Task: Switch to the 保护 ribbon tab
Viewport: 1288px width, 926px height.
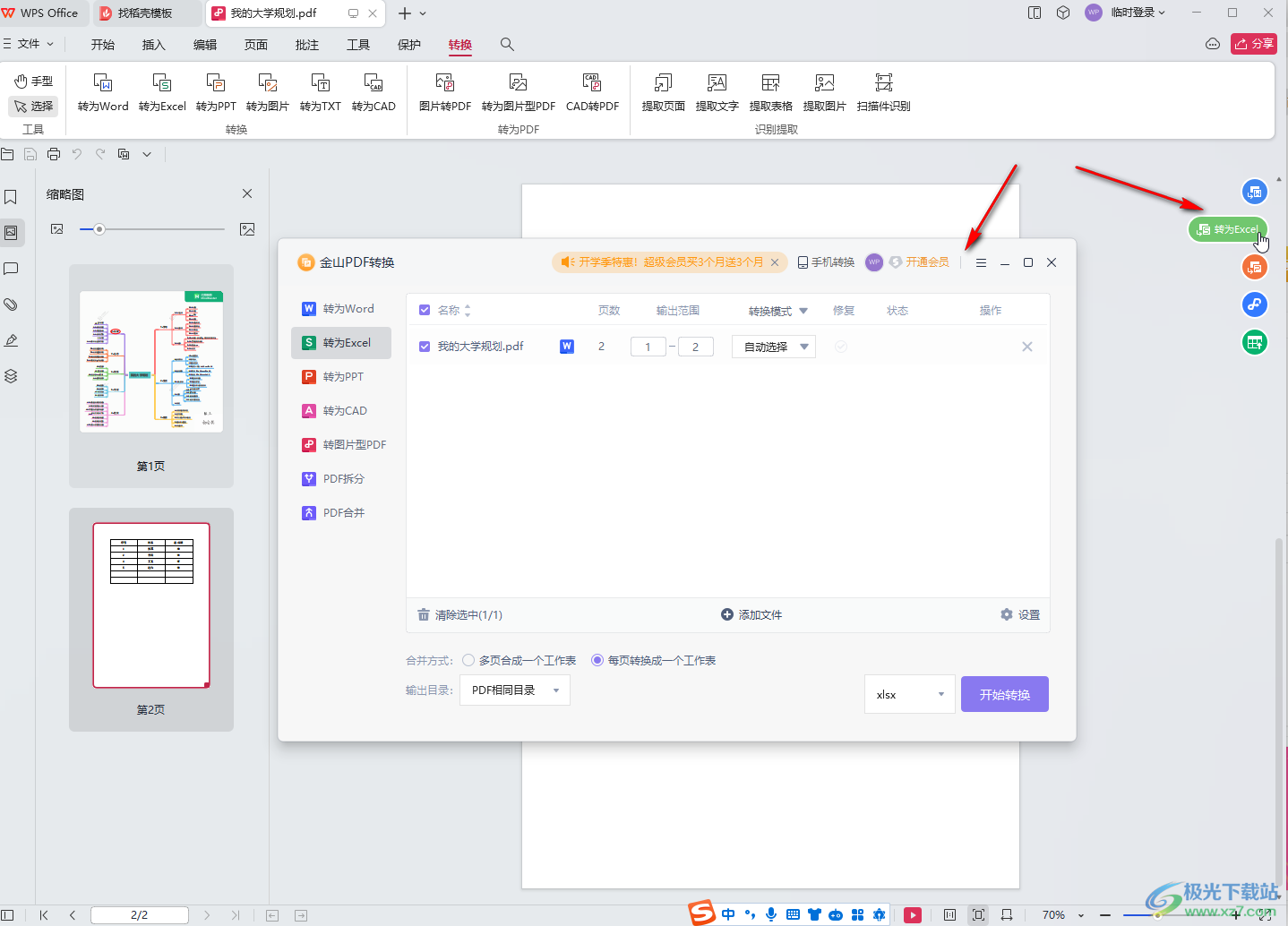Action: [x=409, y=45]
